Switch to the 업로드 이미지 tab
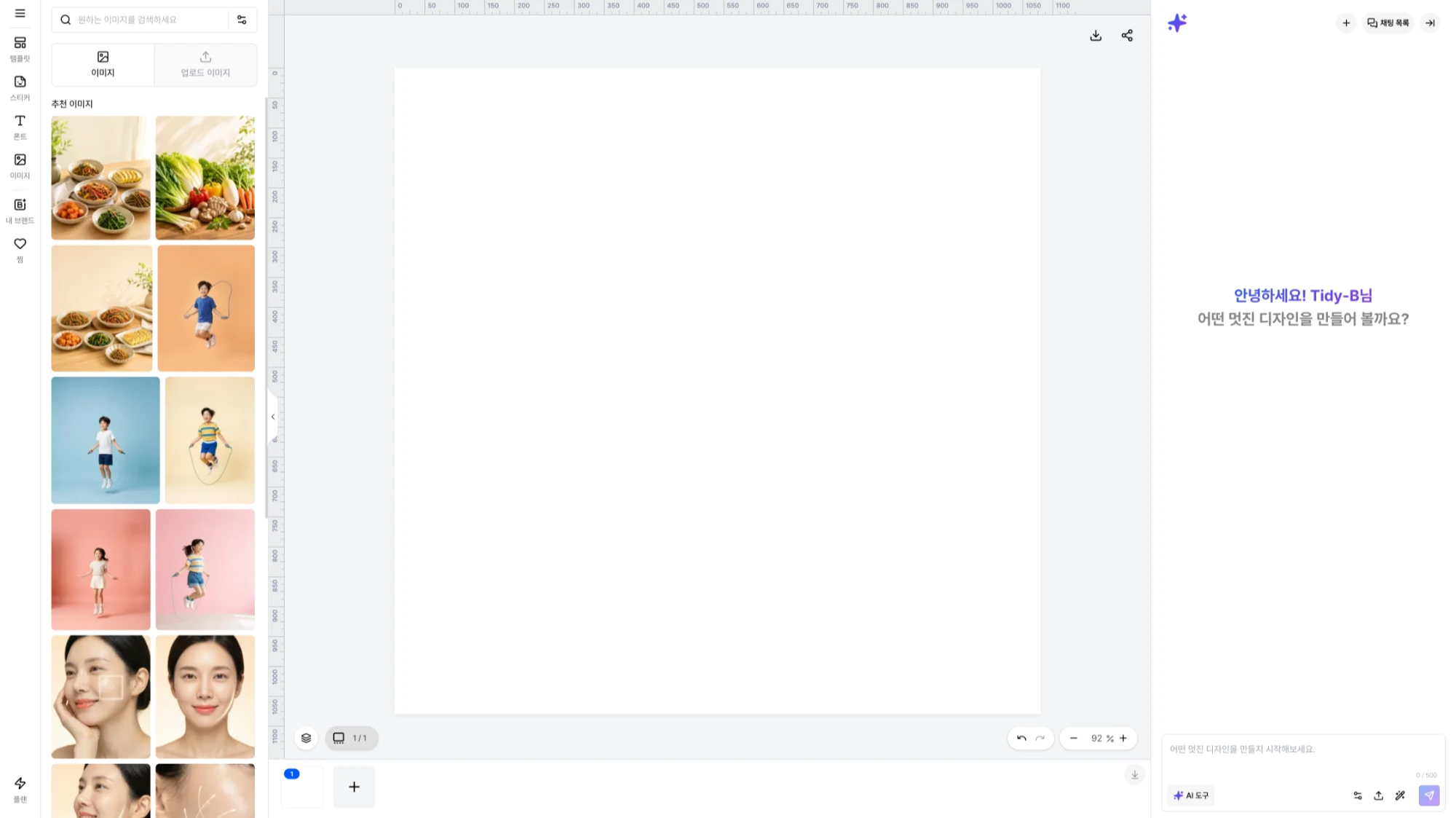 pos(205,64)
